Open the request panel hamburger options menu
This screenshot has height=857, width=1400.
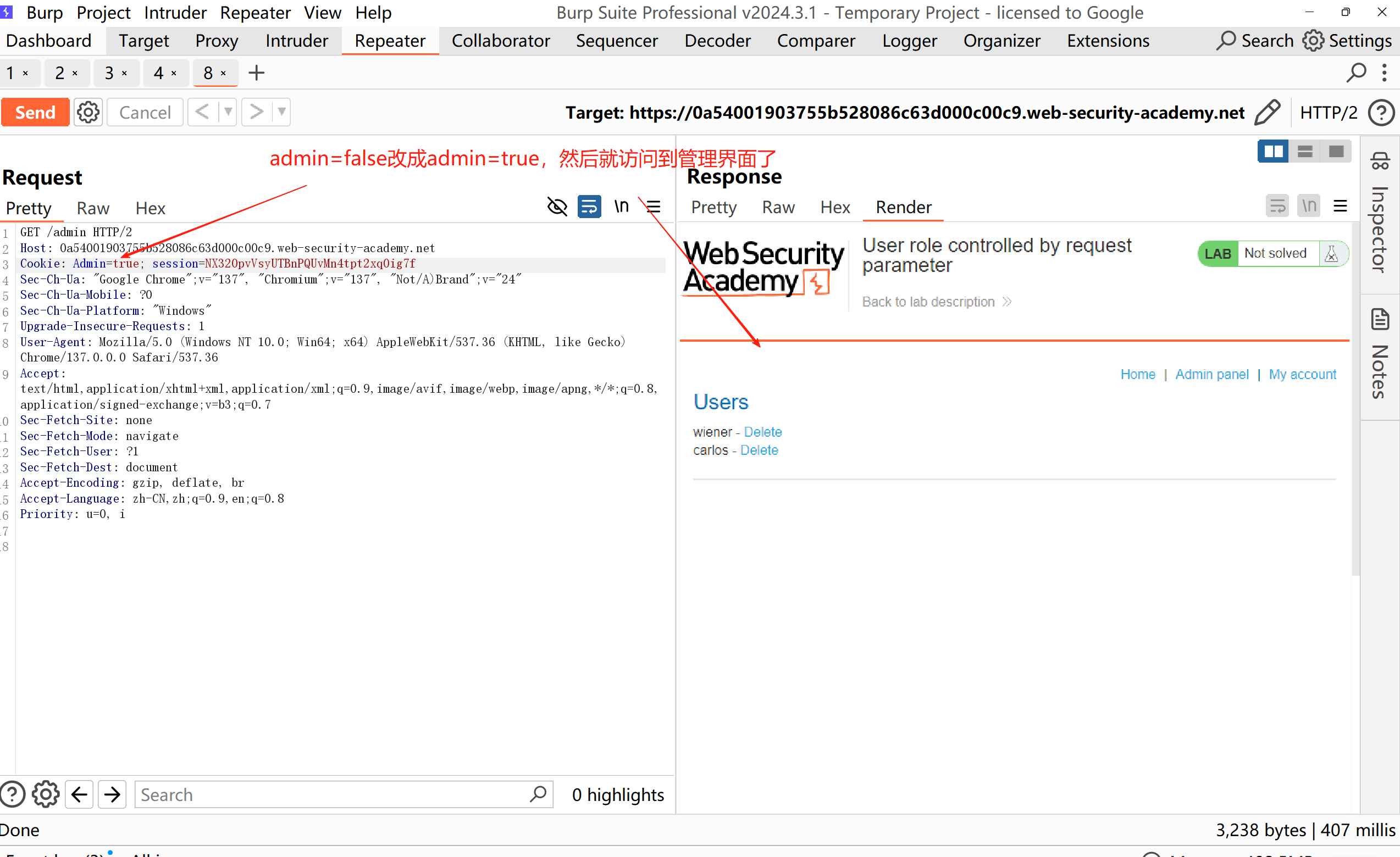click(654, 207)
